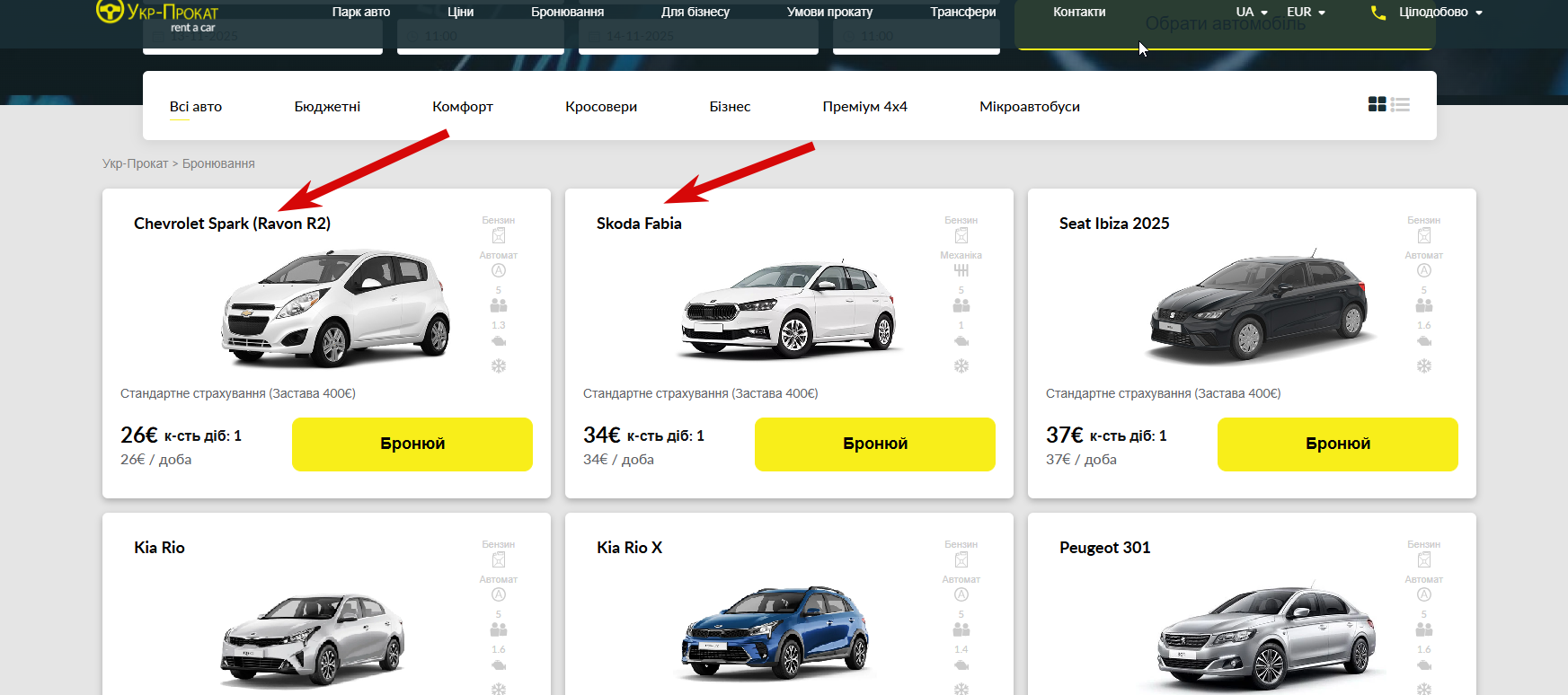
Task: Click the seats icon on Seat Ibiza card
Action: [1424, 305]
